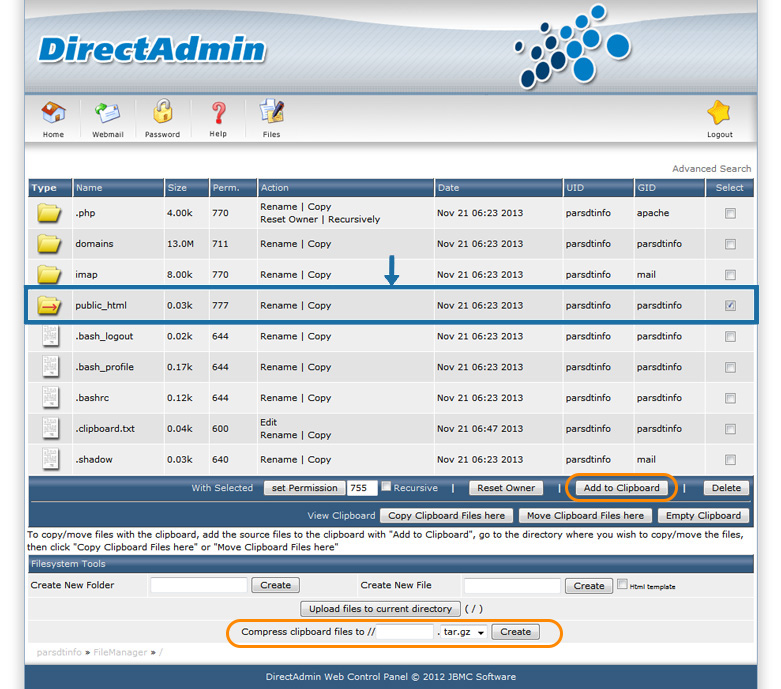Click Upload files to current directory
This screenshot has height=689, width=781.
(x=381, y=609)
